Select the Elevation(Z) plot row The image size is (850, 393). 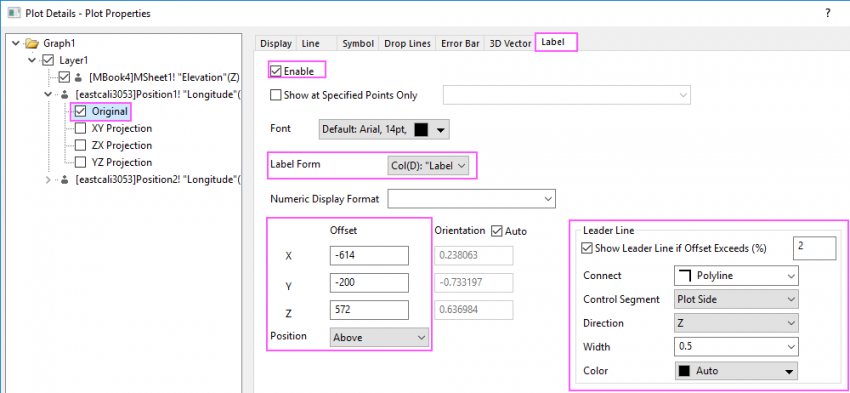coord(164,78)
